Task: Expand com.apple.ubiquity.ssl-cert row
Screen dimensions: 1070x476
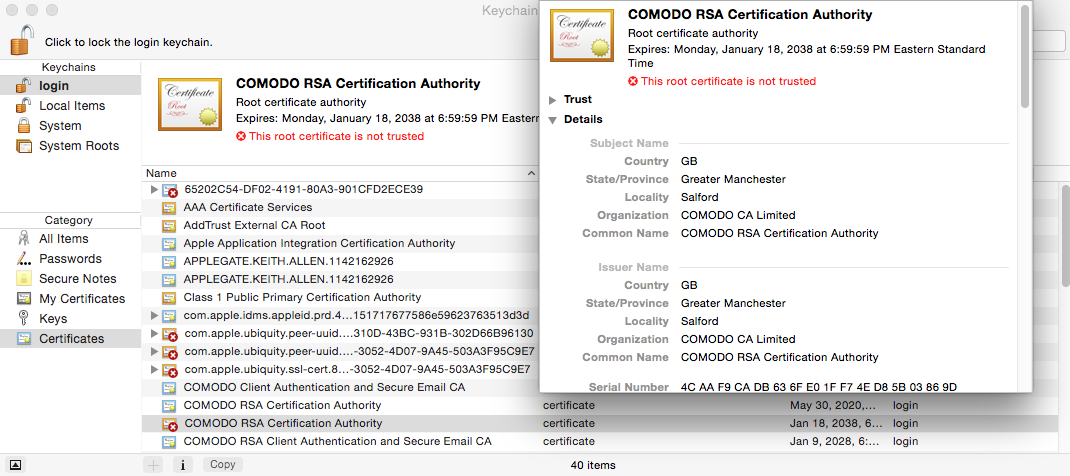Action: coord(154,370)
